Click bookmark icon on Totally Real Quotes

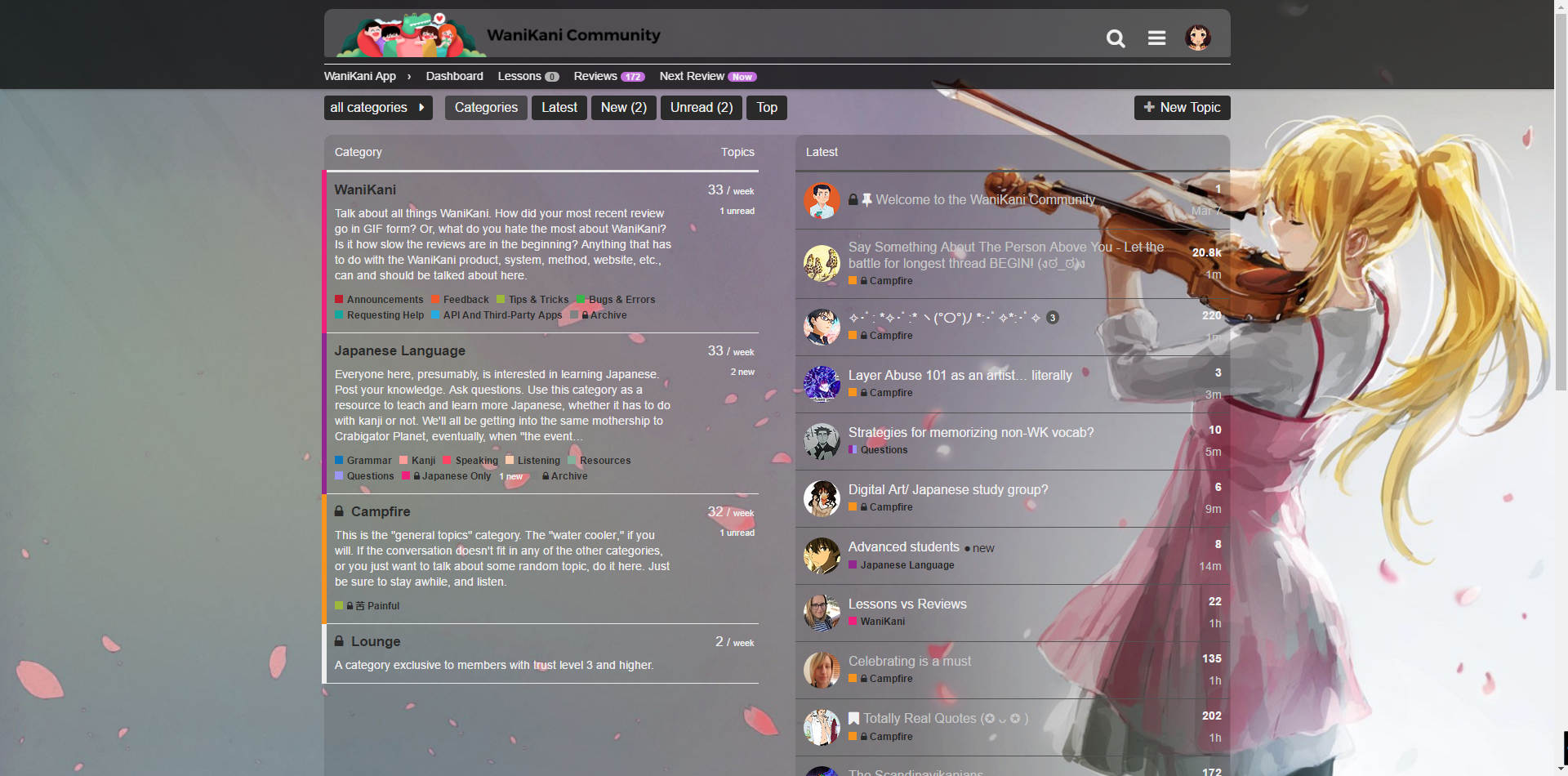pos(853,719)
